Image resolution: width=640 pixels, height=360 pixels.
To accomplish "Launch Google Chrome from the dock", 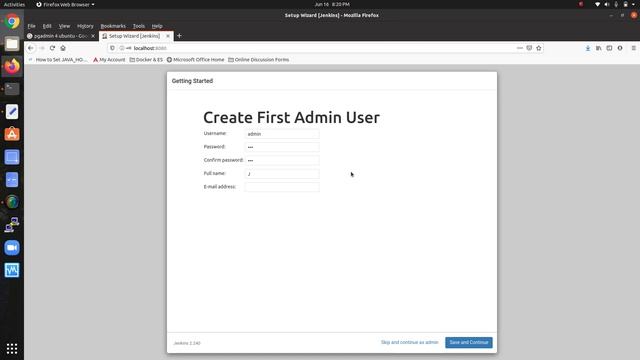I will (x=12, y=21).
